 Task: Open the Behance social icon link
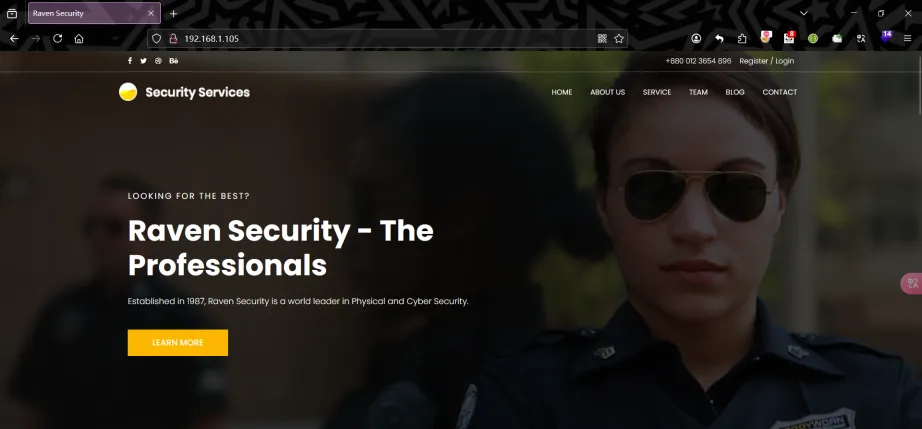(x=173, y=61)
